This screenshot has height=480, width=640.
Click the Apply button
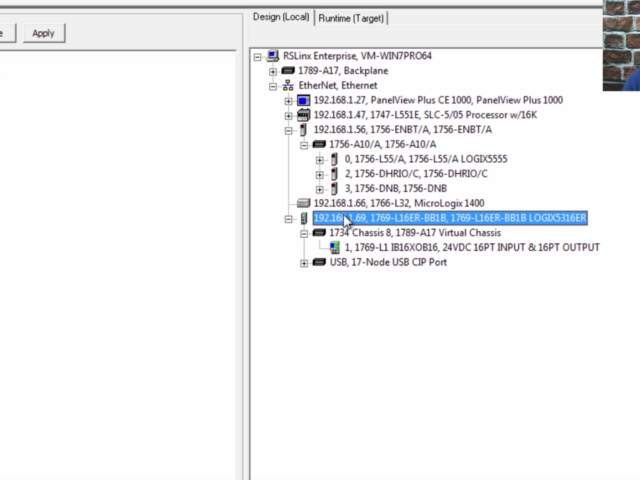pos(44,33)
